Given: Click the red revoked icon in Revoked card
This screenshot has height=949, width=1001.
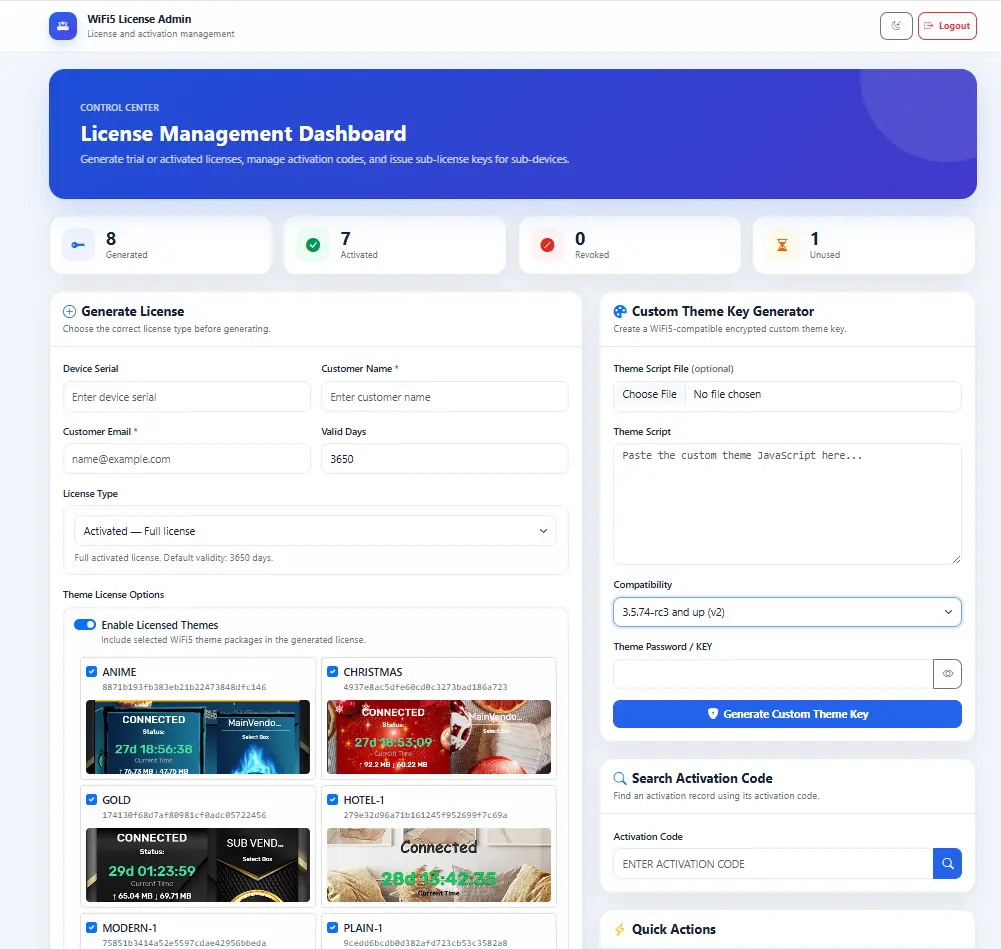Looking at the screenshot, I should pos(547,245).
